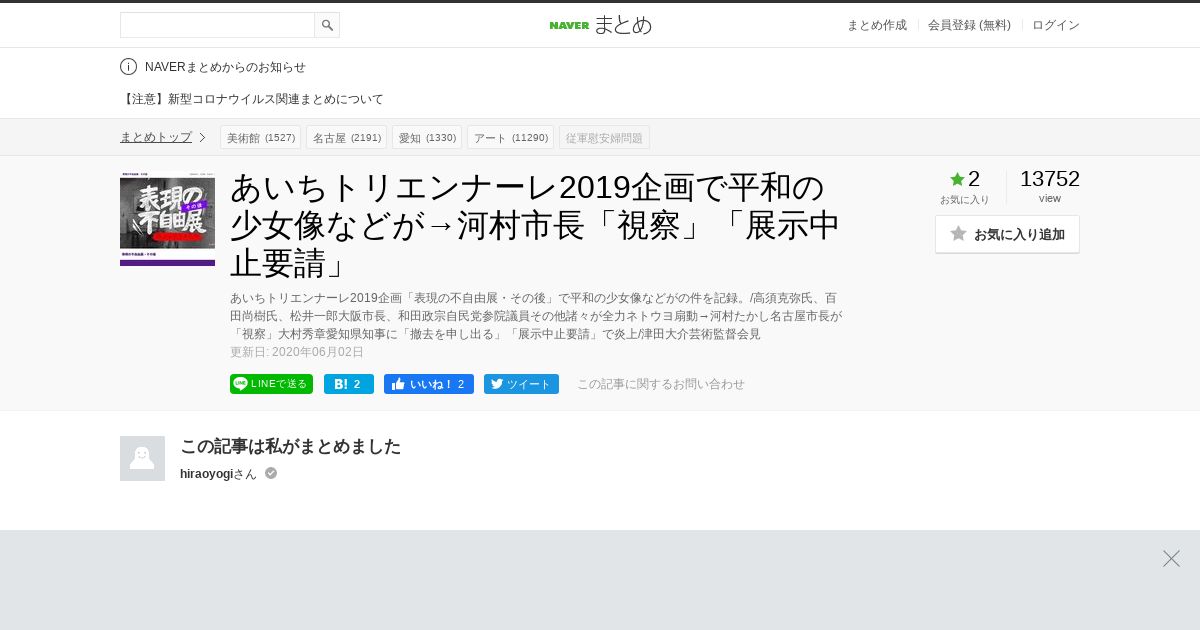Click the article title あいちトリエンナーレ2019
Viewport: 1200px width, 630px height.
point(535,225)
